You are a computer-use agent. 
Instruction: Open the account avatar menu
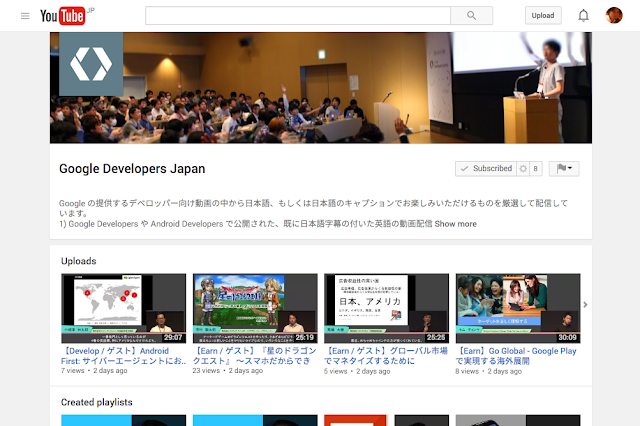(614, 16)
